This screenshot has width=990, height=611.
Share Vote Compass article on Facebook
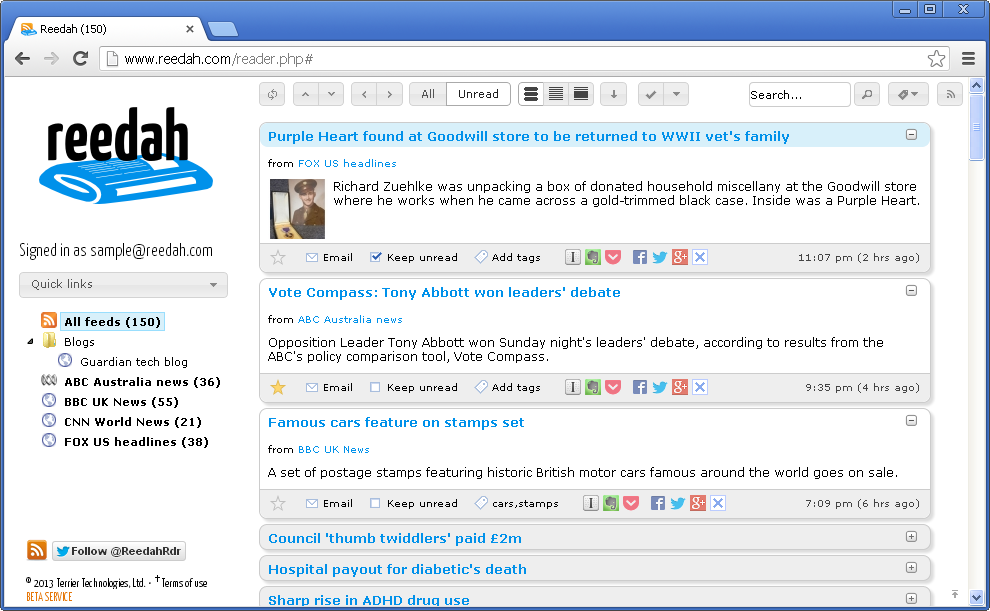640,387
